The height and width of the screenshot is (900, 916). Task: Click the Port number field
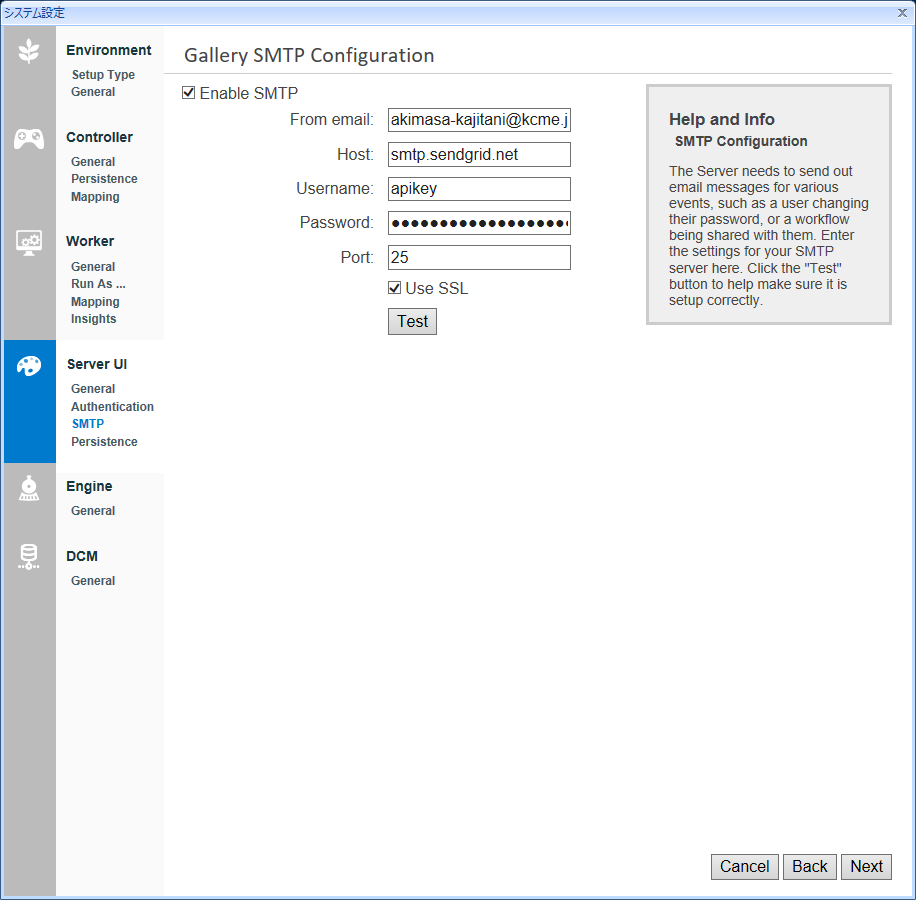pos(479,257)
